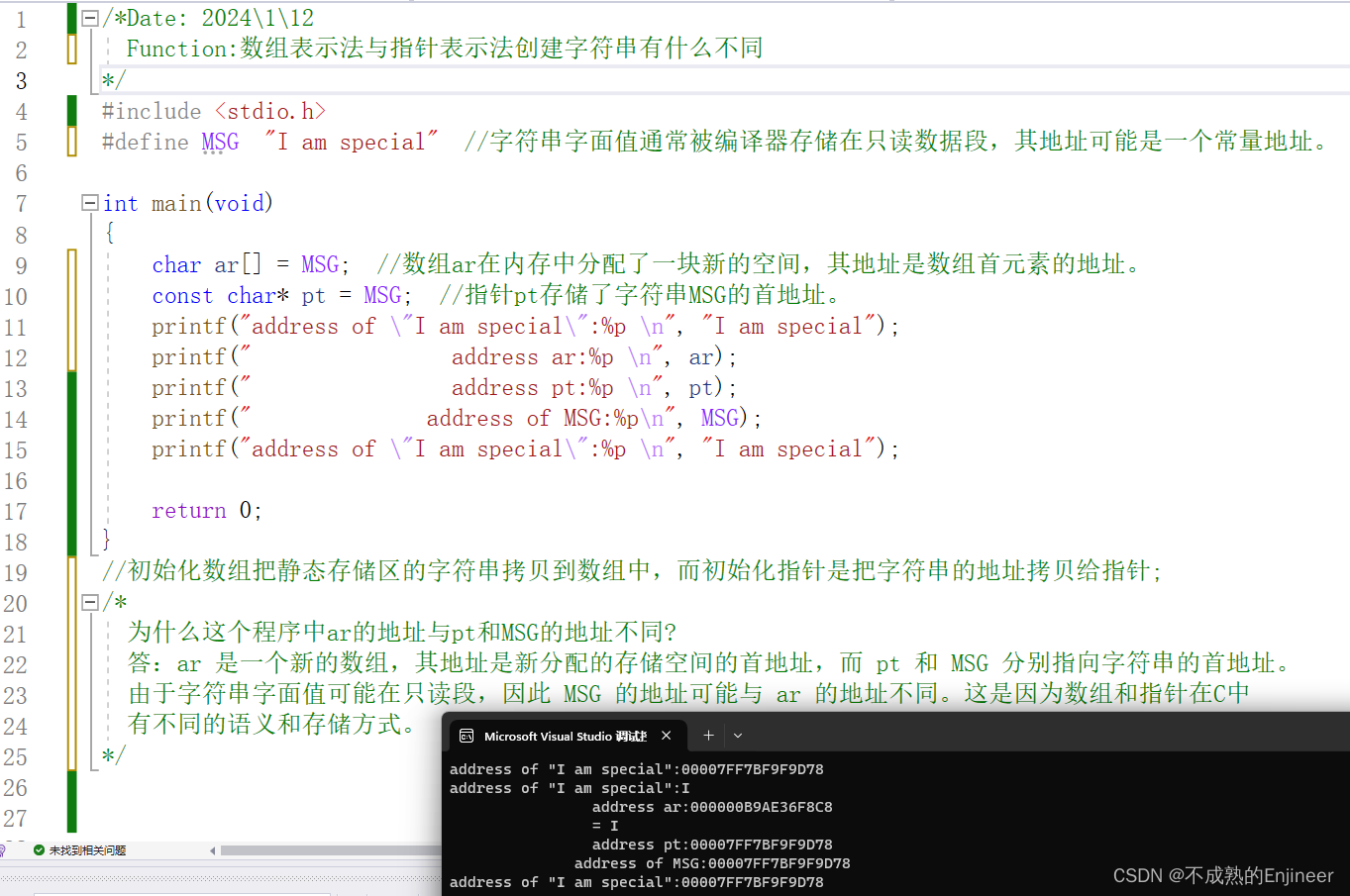
Task: Click line number 17 in the gutter
Action: 15,512
